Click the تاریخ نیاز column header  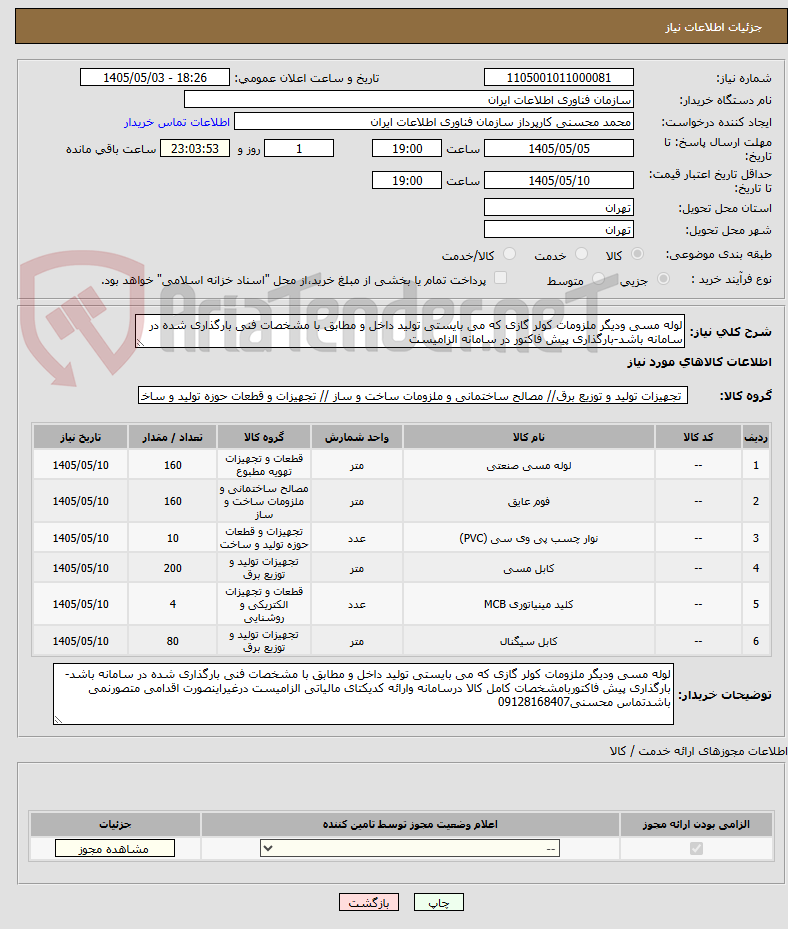81,437
